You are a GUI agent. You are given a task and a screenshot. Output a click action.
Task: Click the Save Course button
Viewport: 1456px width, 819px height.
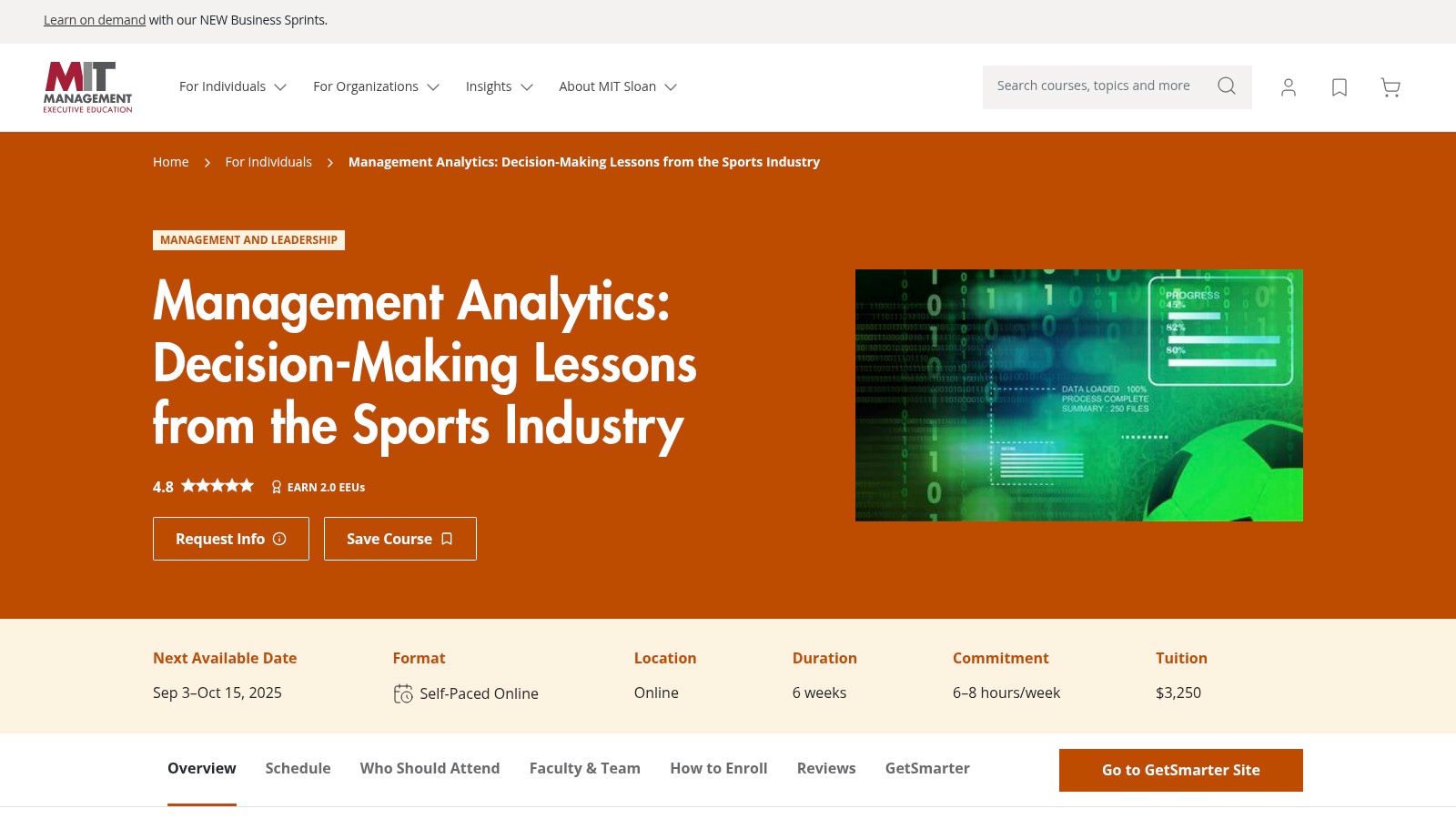click(400, 539)
